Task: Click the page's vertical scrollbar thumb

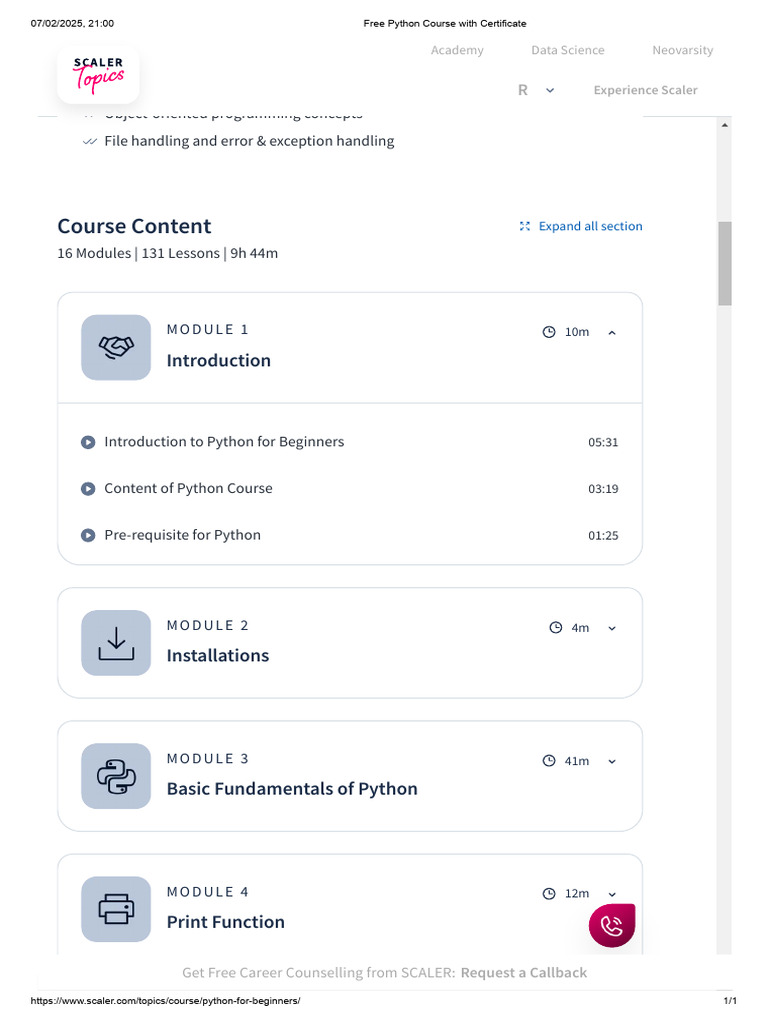Action: [x=725, y=262]
